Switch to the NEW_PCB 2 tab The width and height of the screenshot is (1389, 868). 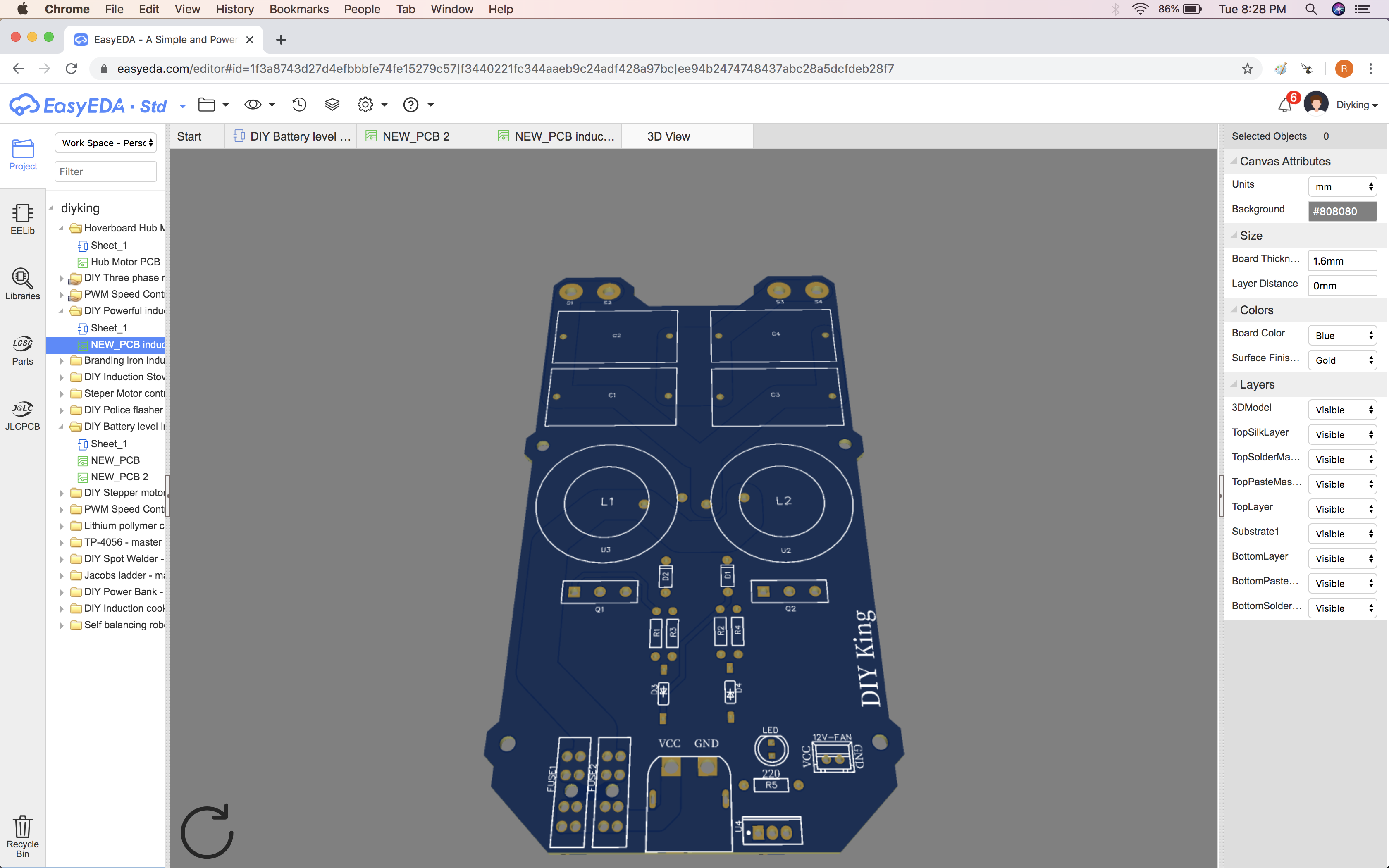pos(415,136)
